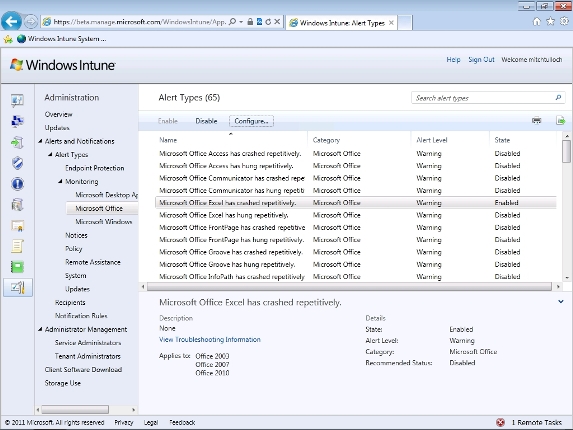Open the Administration workspace icon
Image resolution: width=573 pixels, height=430 pixels.
coord(17,288)
